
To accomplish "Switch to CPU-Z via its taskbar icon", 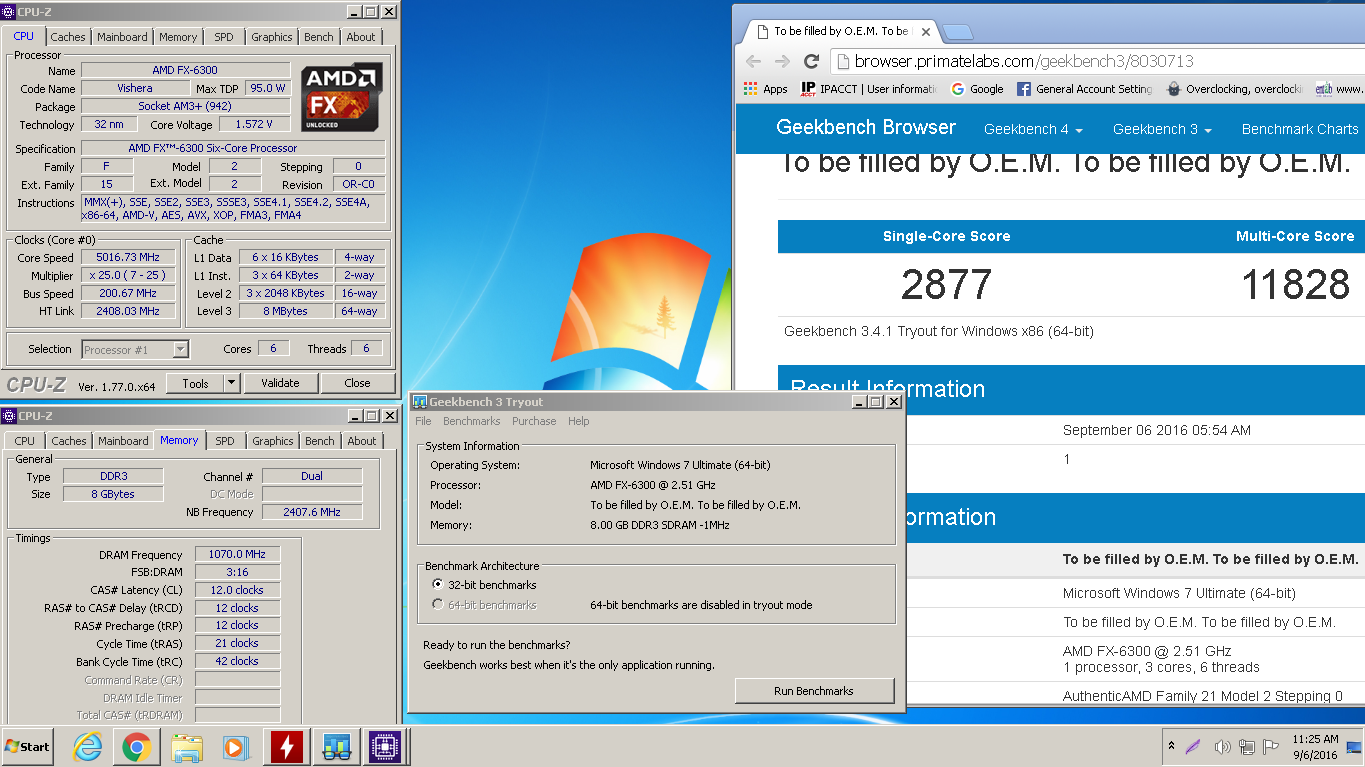I will 384,747.
